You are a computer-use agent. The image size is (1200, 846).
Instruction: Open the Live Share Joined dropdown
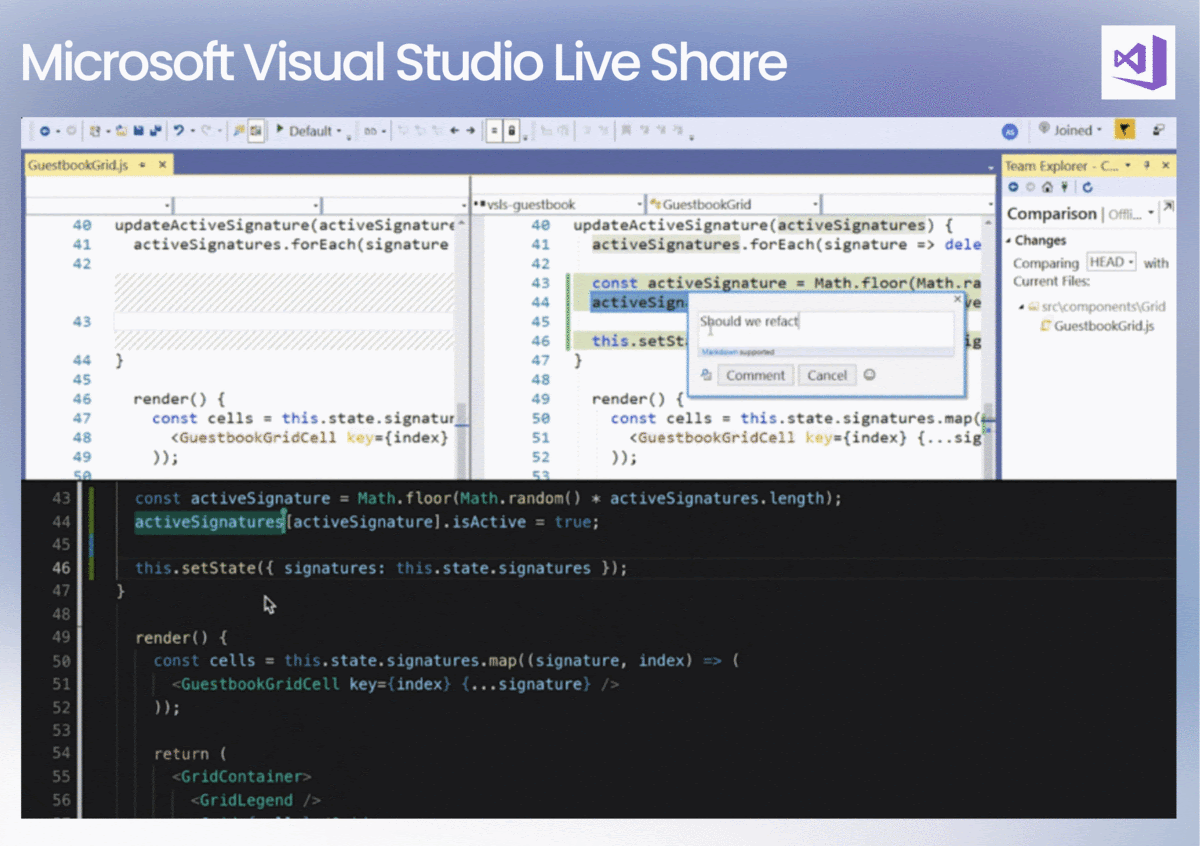coord(1070,130)
